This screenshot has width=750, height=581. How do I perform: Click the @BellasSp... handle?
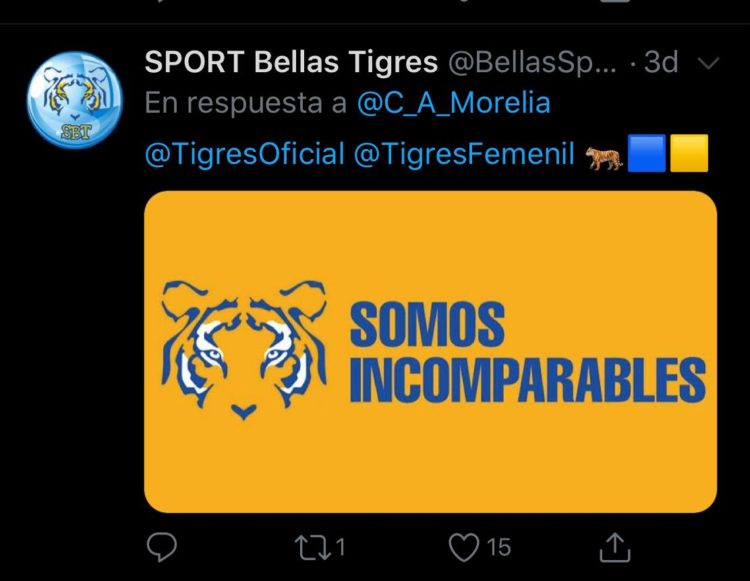532,63
